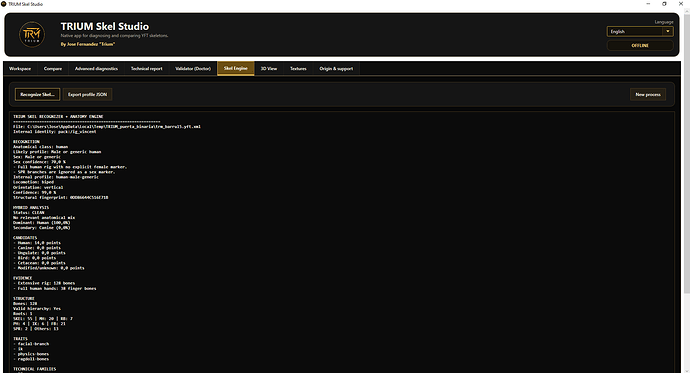
Task: Open the Validator (Doctor) tab
Action: pos(193,69)
